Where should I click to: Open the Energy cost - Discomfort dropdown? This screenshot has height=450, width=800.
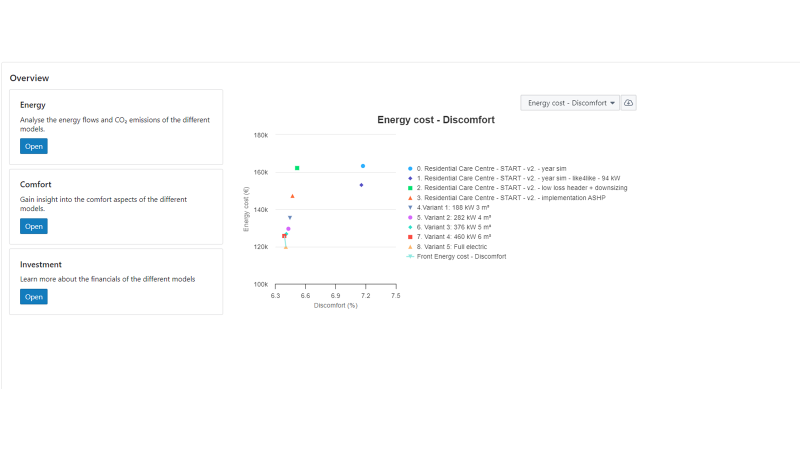(x=570, y=103)
